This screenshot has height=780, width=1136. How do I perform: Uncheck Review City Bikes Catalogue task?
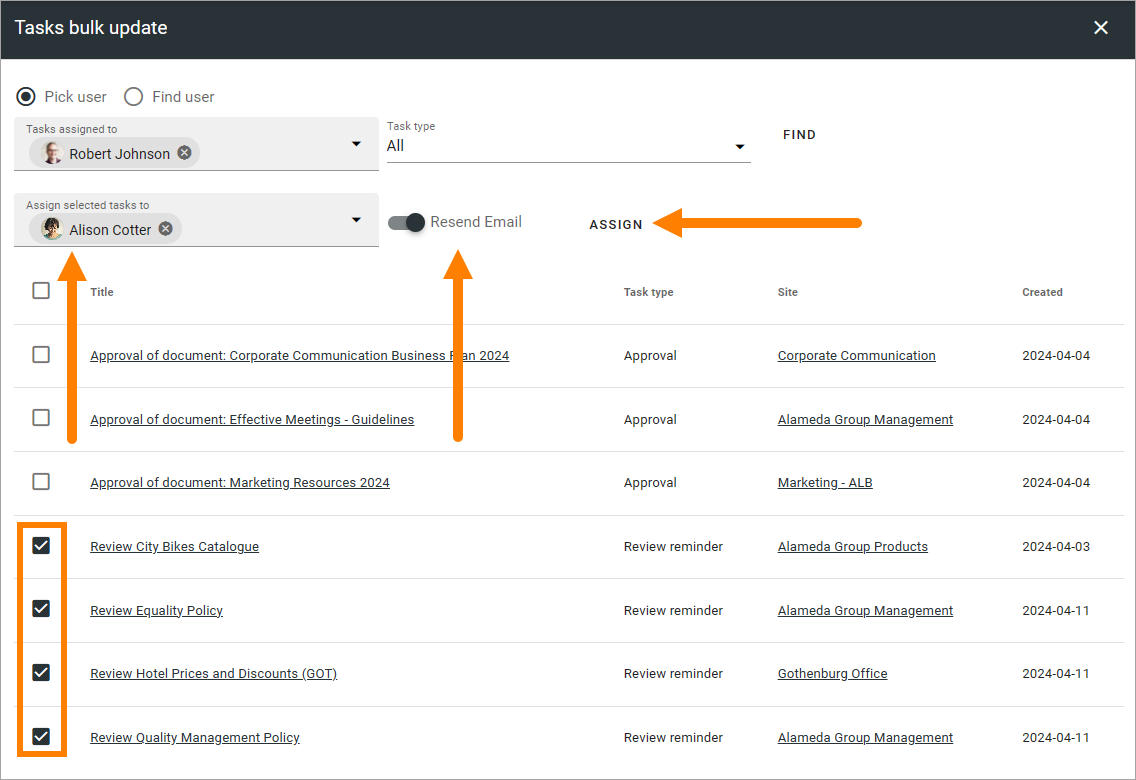click(x=41, y=545)
